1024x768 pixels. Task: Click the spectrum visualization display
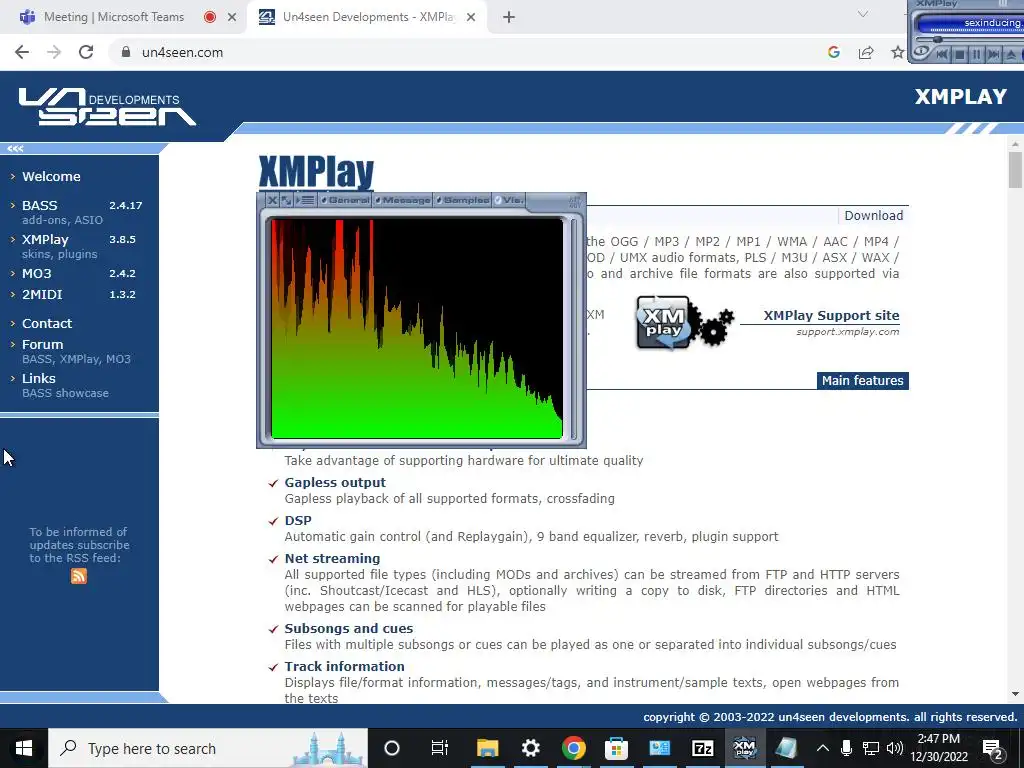click(417, 328)
